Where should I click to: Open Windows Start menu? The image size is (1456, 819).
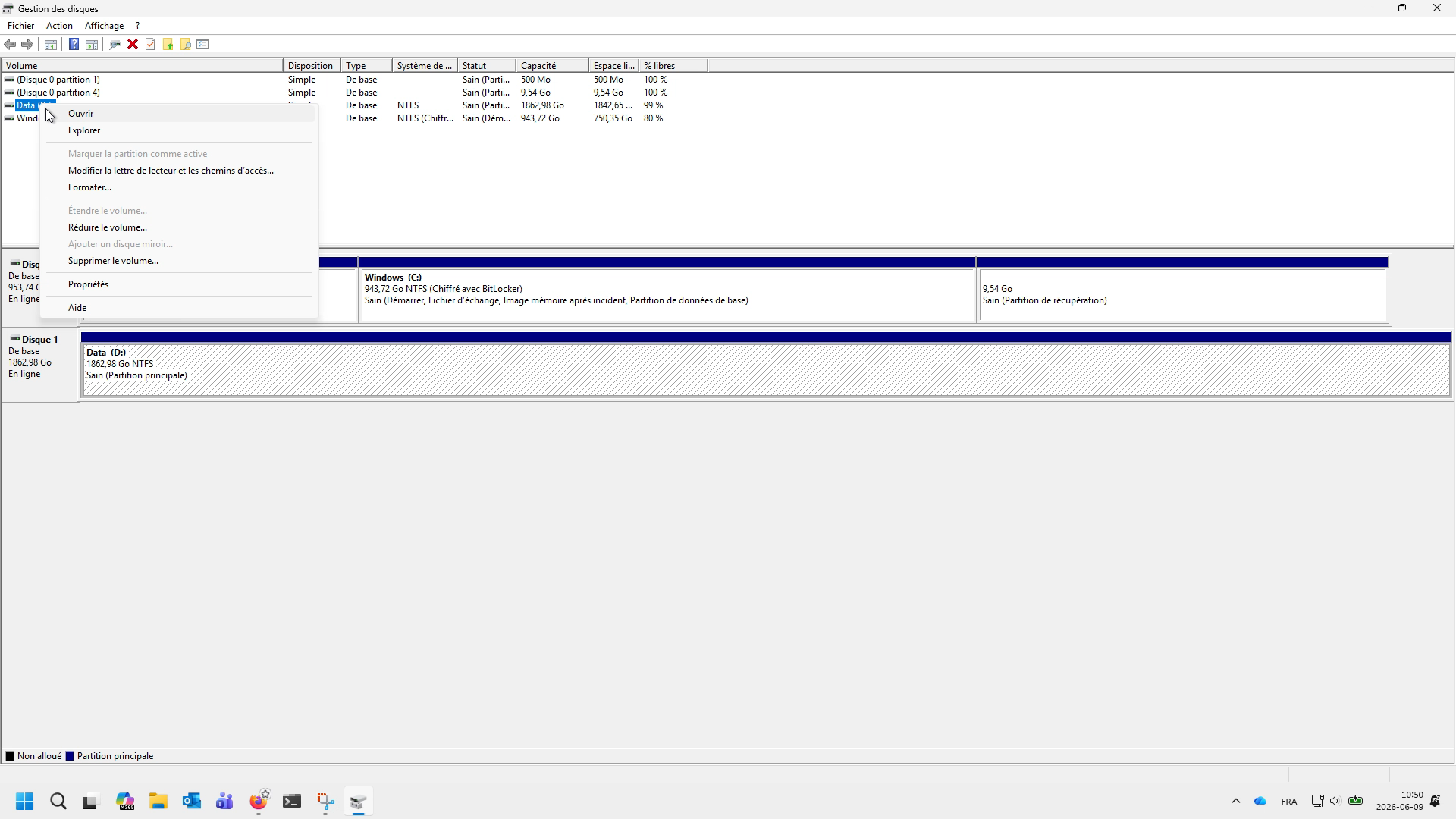[x=25, y=802]
